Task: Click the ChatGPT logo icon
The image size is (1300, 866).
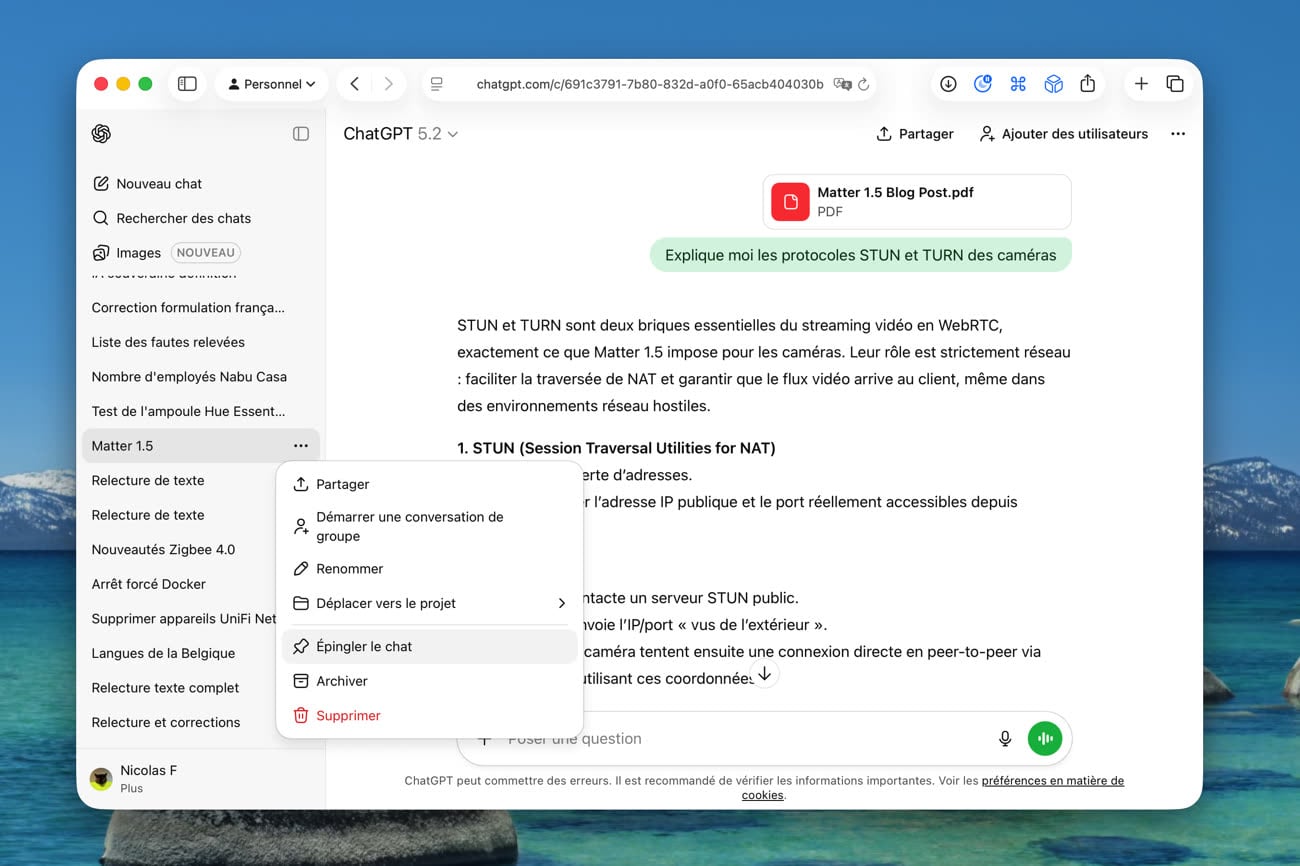Action: pos(101,134)
